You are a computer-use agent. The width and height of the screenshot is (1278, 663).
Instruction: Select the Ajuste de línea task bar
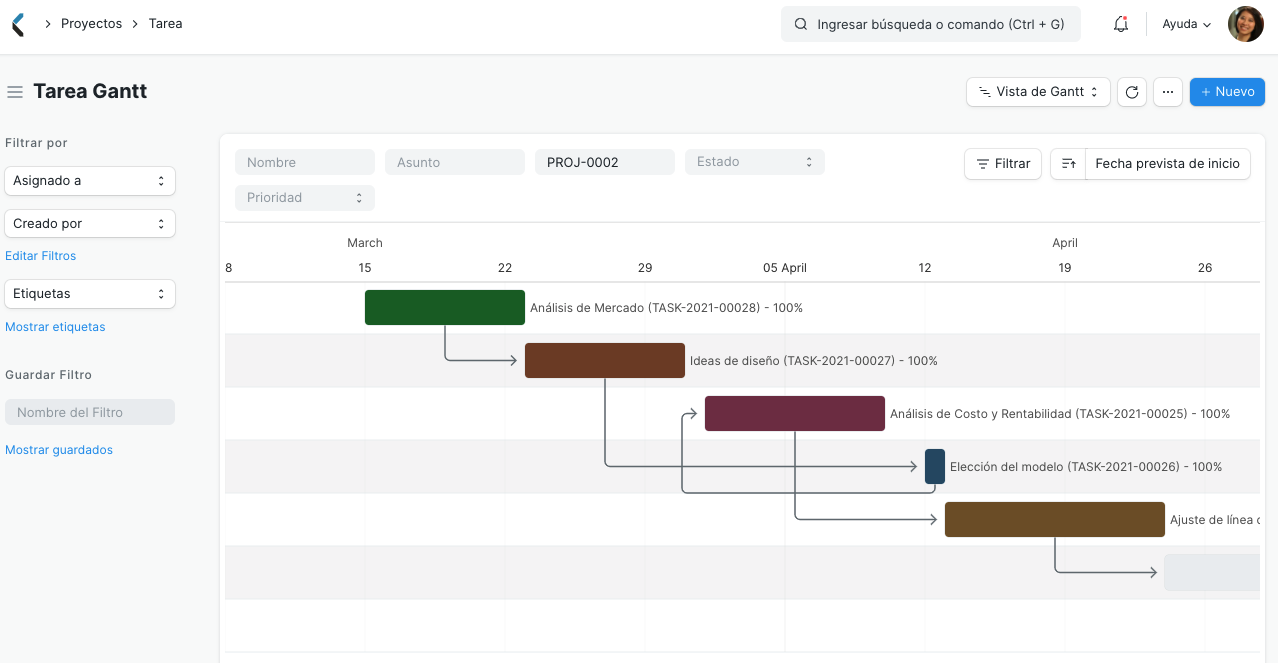[x=1055, y=520]
